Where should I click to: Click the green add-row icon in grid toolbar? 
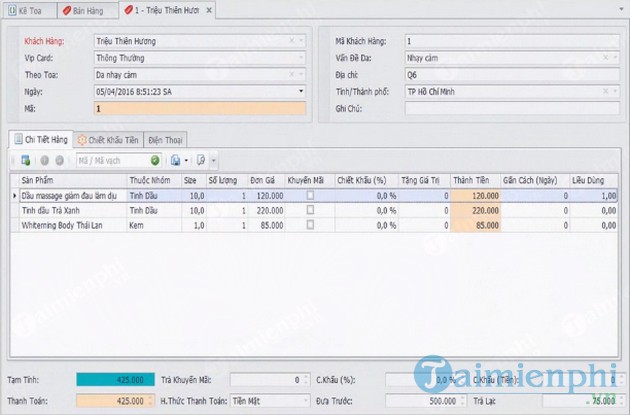click(x=25, y=160)
